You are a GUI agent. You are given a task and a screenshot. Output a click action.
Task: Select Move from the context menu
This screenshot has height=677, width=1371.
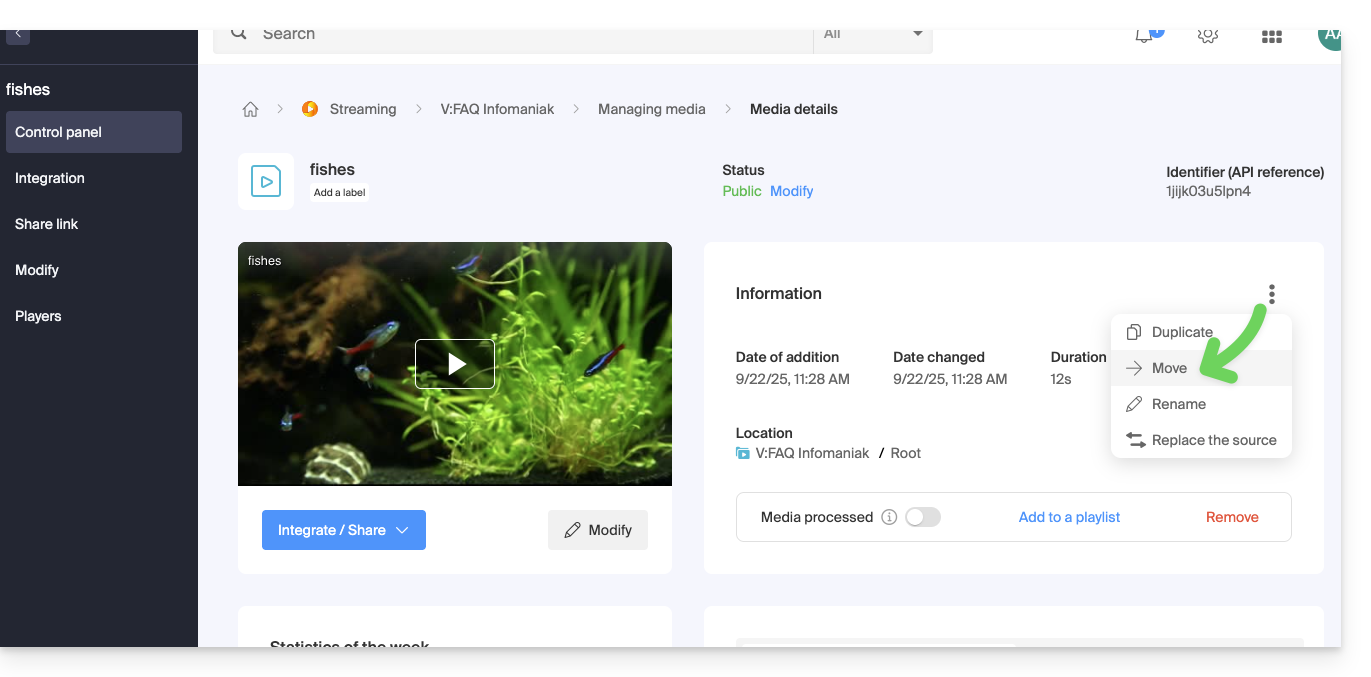click(x=1169, y=368)
